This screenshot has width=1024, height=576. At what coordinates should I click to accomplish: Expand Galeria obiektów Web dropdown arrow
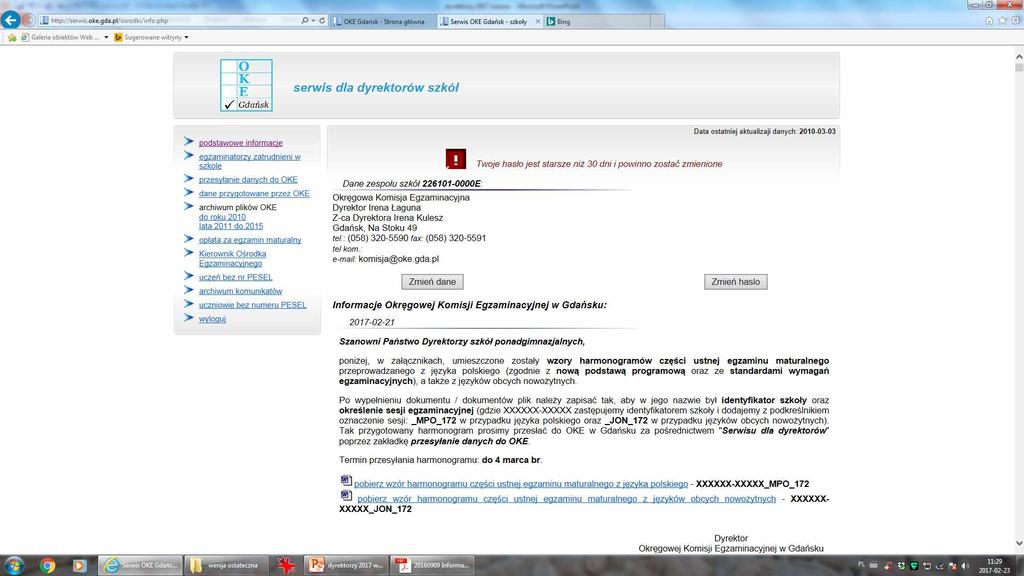pyautogui.click(x=106, y=37)
